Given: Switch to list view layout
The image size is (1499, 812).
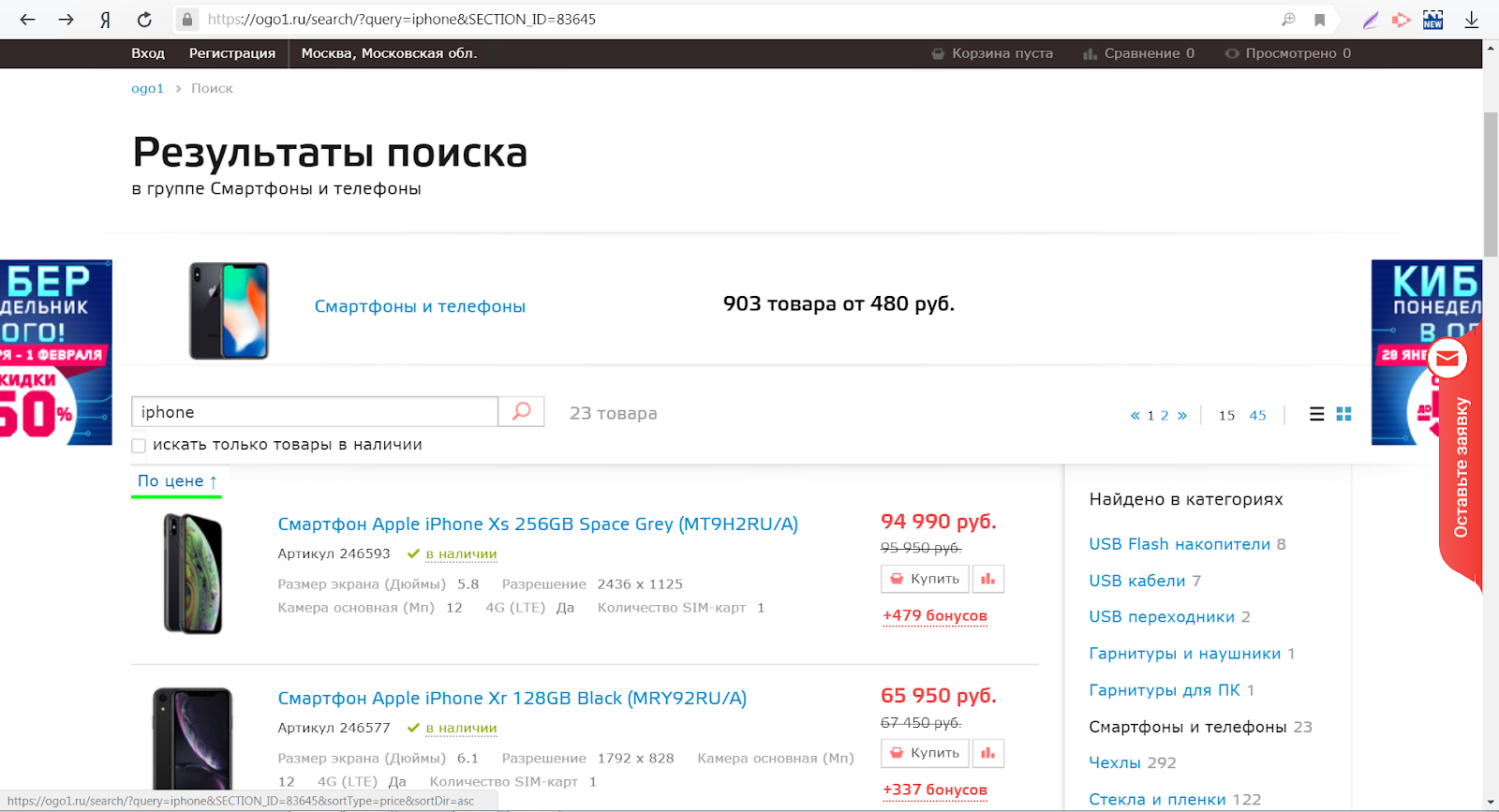Looking at the screenshot, I should (x=1316, y=414).
